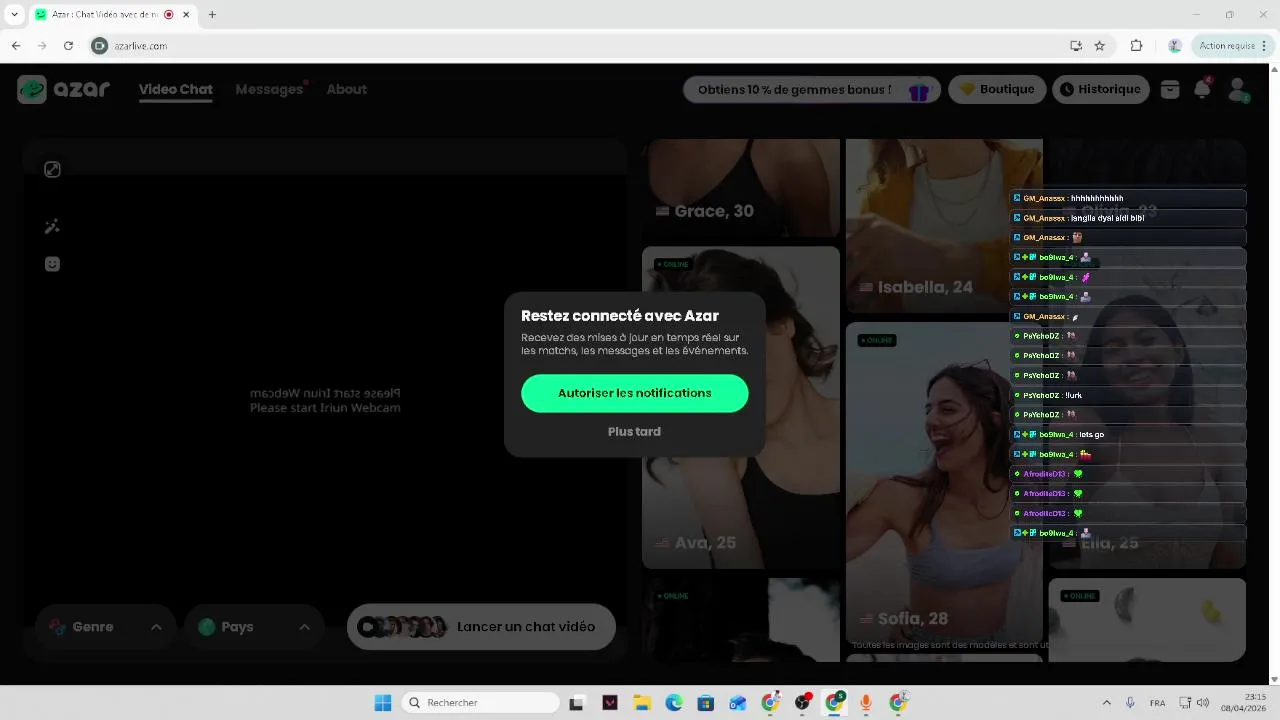
Task: Click the taskbar Rechercher search box
Action: (480, 703)
